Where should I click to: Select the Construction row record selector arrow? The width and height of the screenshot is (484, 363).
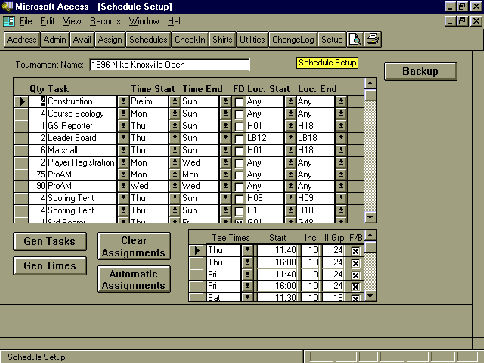point(21,101)
